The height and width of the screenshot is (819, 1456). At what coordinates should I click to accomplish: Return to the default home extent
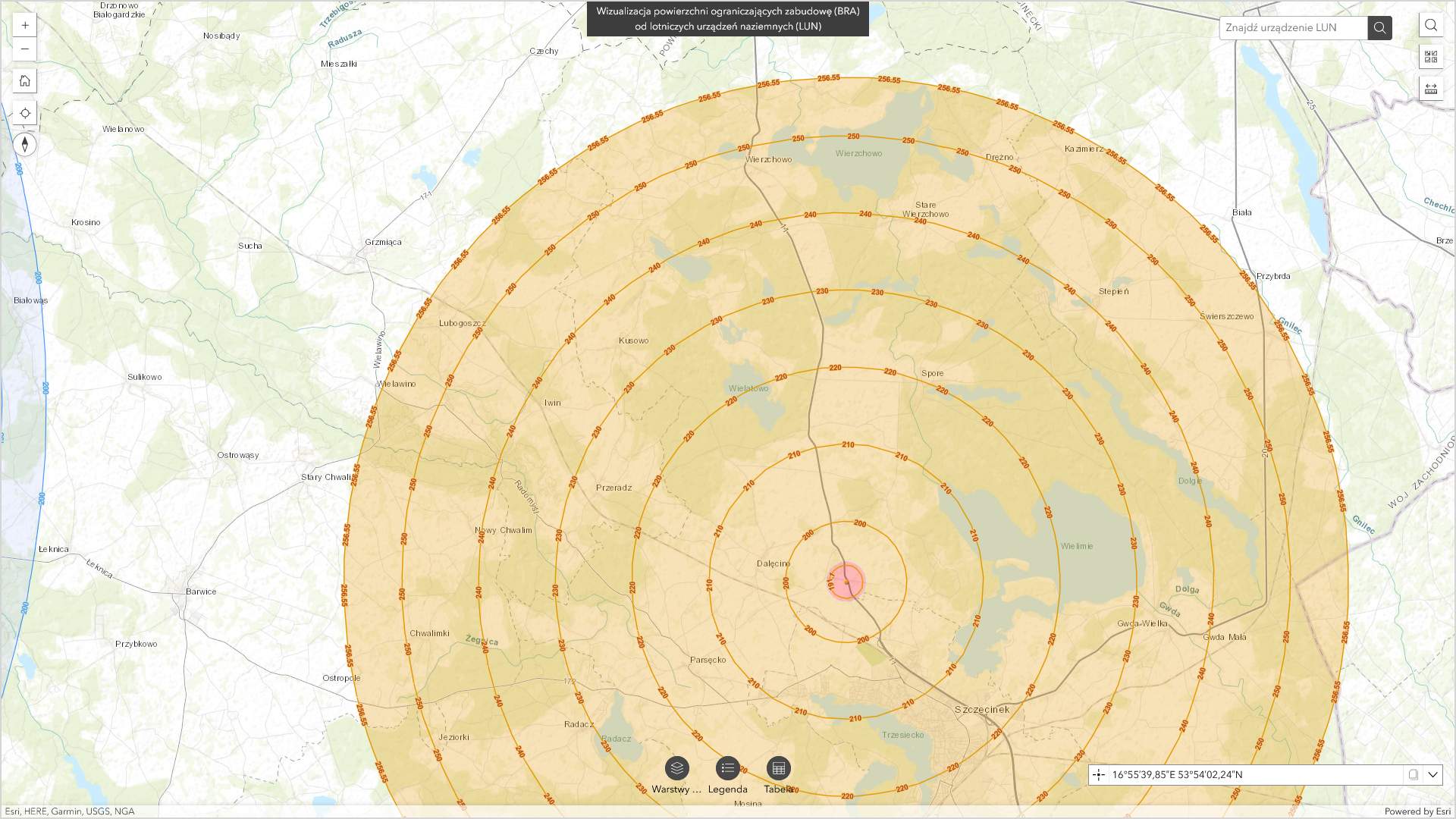[25, 81]
